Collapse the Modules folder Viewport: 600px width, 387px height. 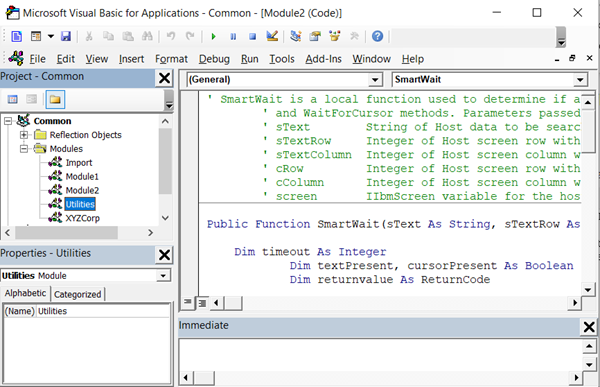tap(24, 149)
